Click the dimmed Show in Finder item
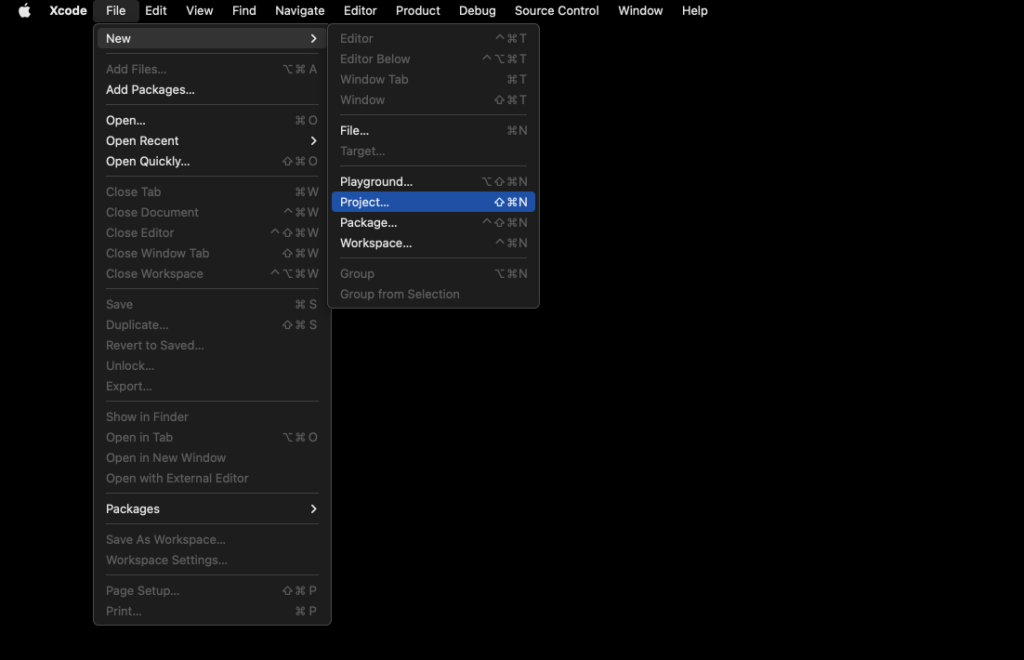This screenshot has height=660, width=1024. [x=212, y=416]
